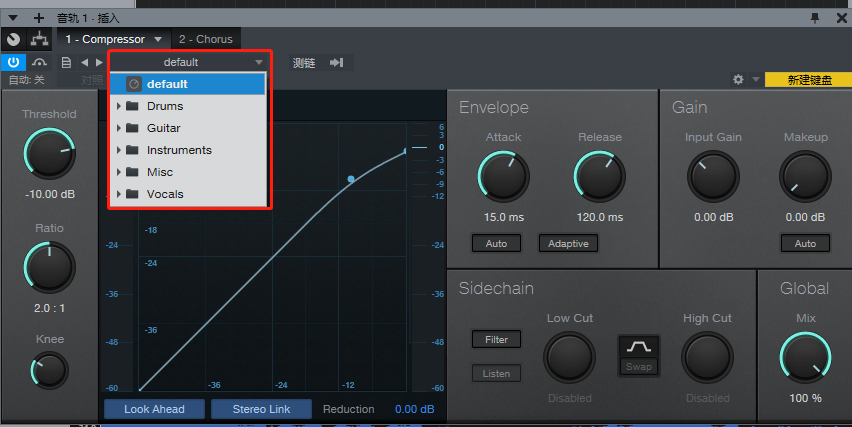
Task: Enable the Sidechain Filter
Action: 496,340
